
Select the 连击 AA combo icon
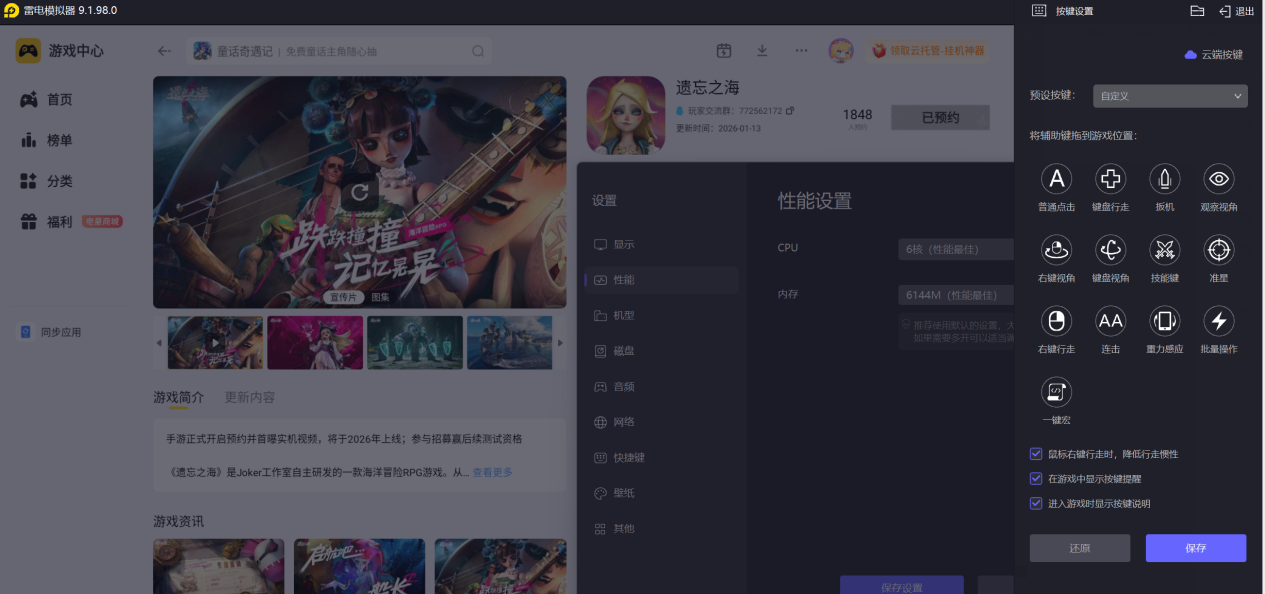pyautogui.click(x=1111, y=321)
